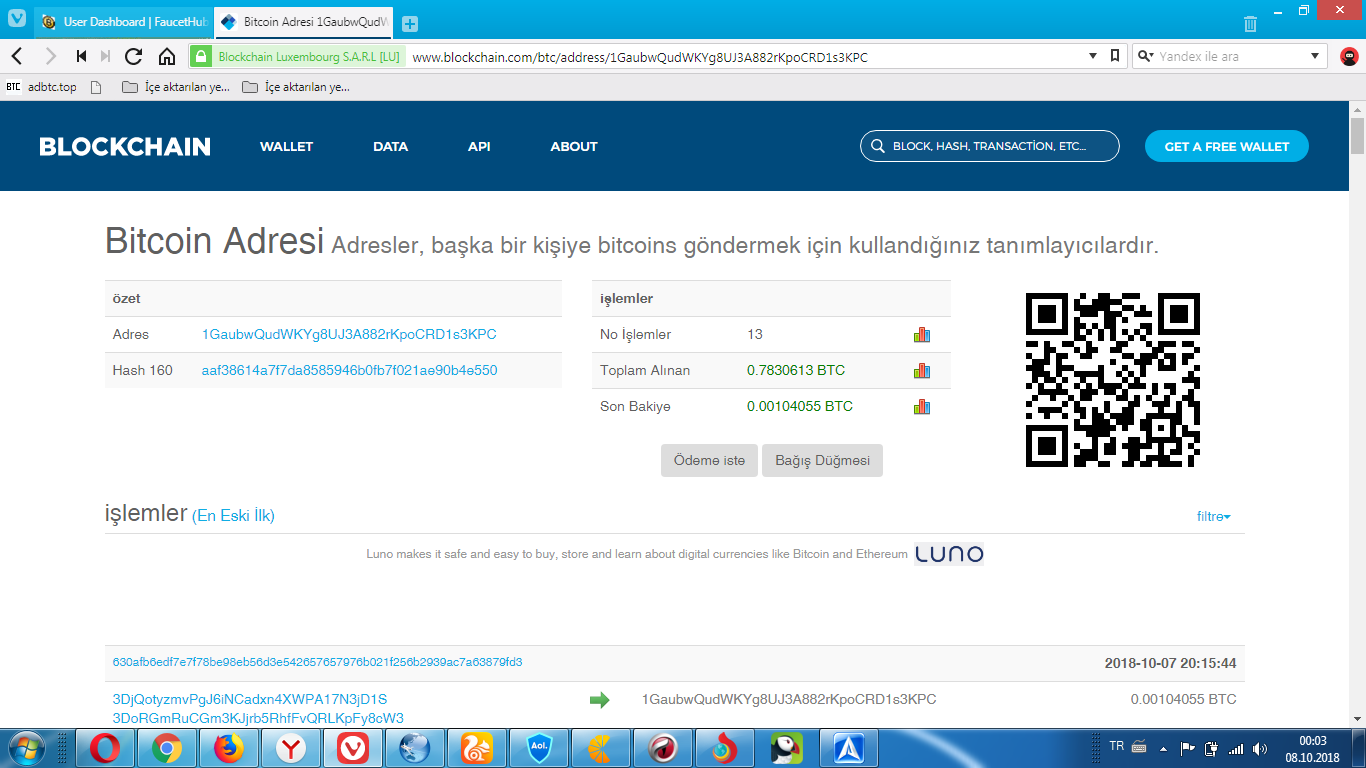Viewport: 1366px width, 768px height.
Task: Focus the Block, Hash, Transaction search field
Action: (990, 146)
